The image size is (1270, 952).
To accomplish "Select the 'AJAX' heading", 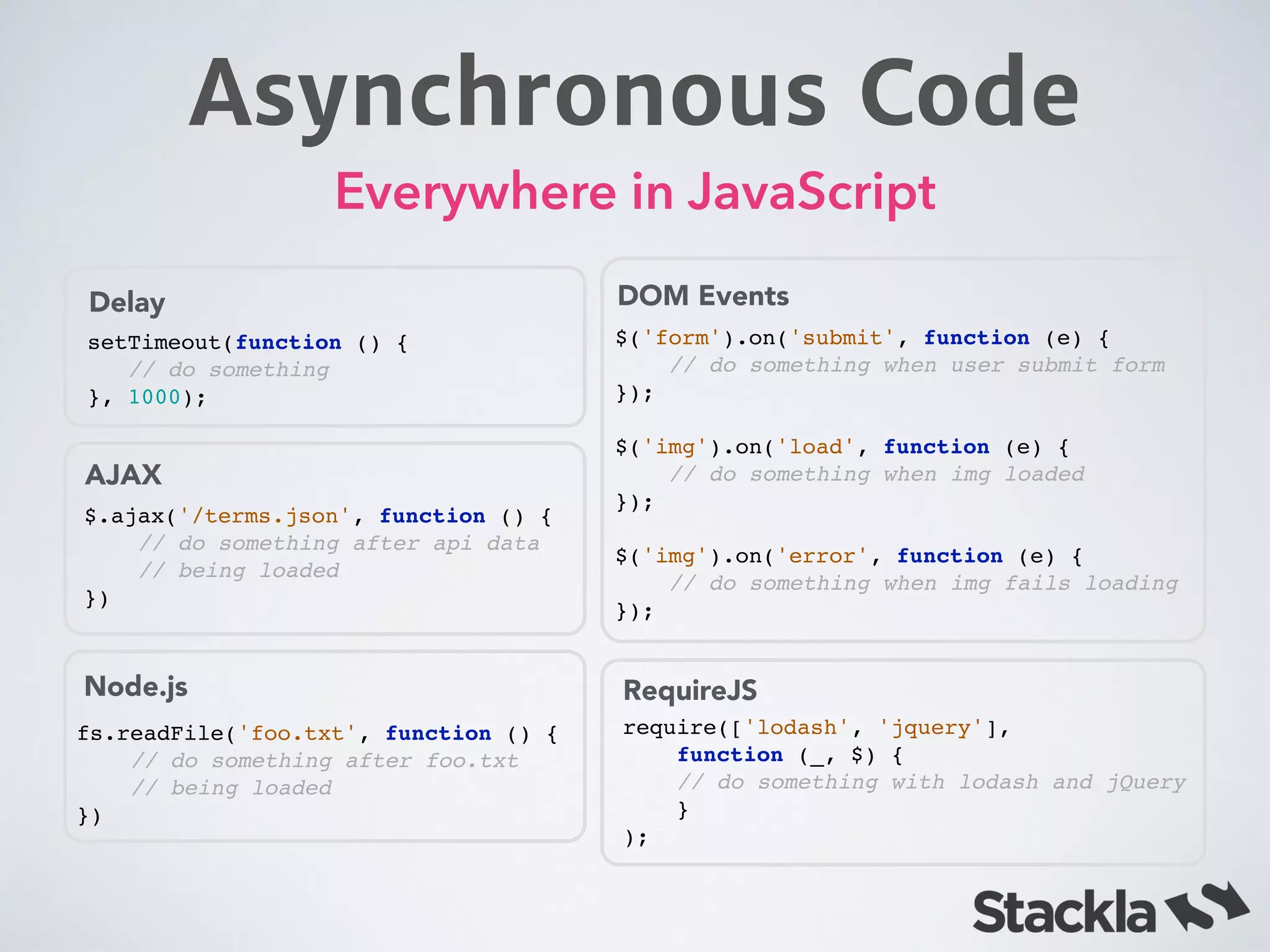I will (x=123, y=475).
